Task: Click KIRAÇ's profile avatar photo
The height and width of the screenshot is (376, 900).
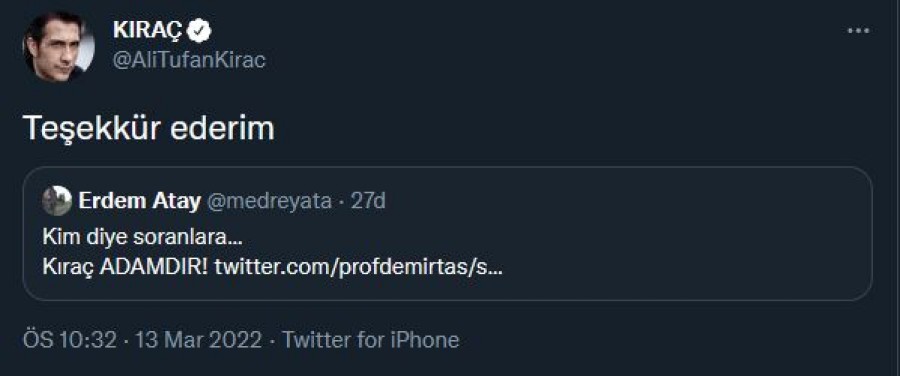Action: tap(58, 46)
